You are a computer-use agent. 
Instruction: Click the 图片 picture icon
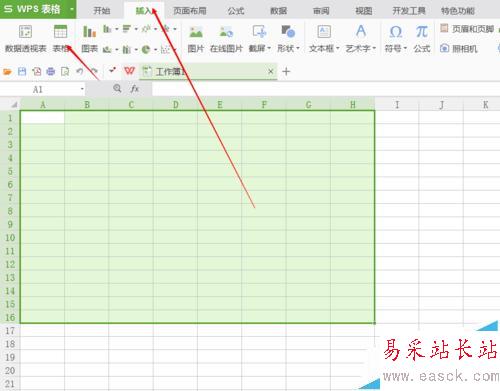coord(196,32)
